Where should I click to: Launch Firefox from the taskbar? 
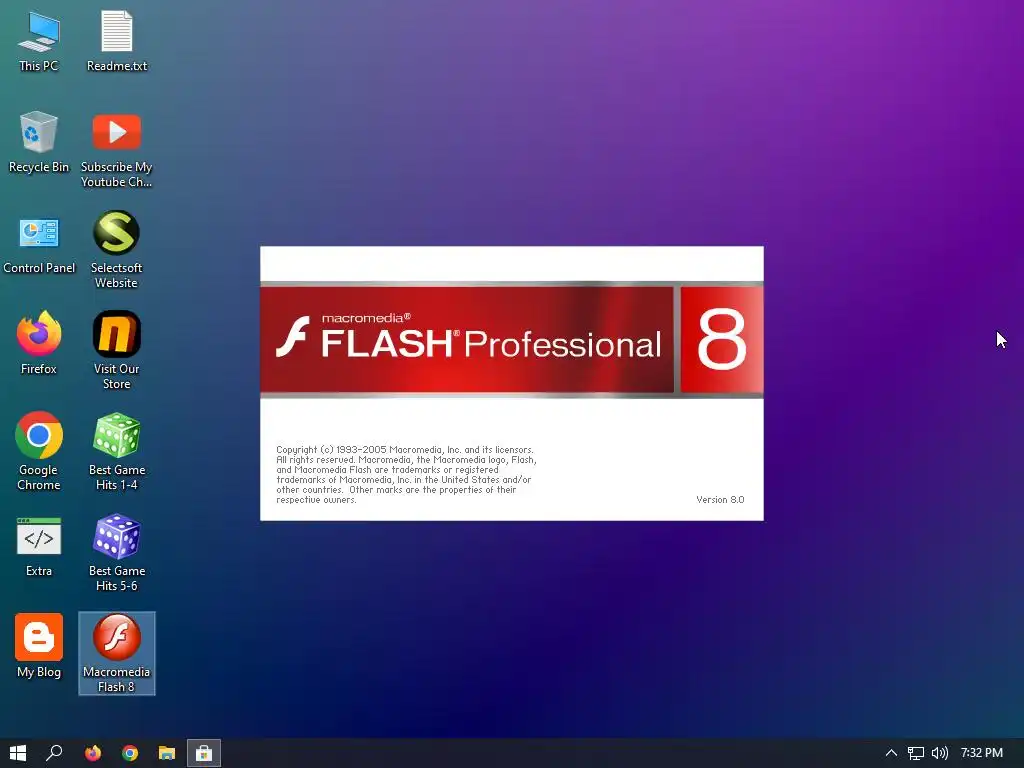coord(93,753)
